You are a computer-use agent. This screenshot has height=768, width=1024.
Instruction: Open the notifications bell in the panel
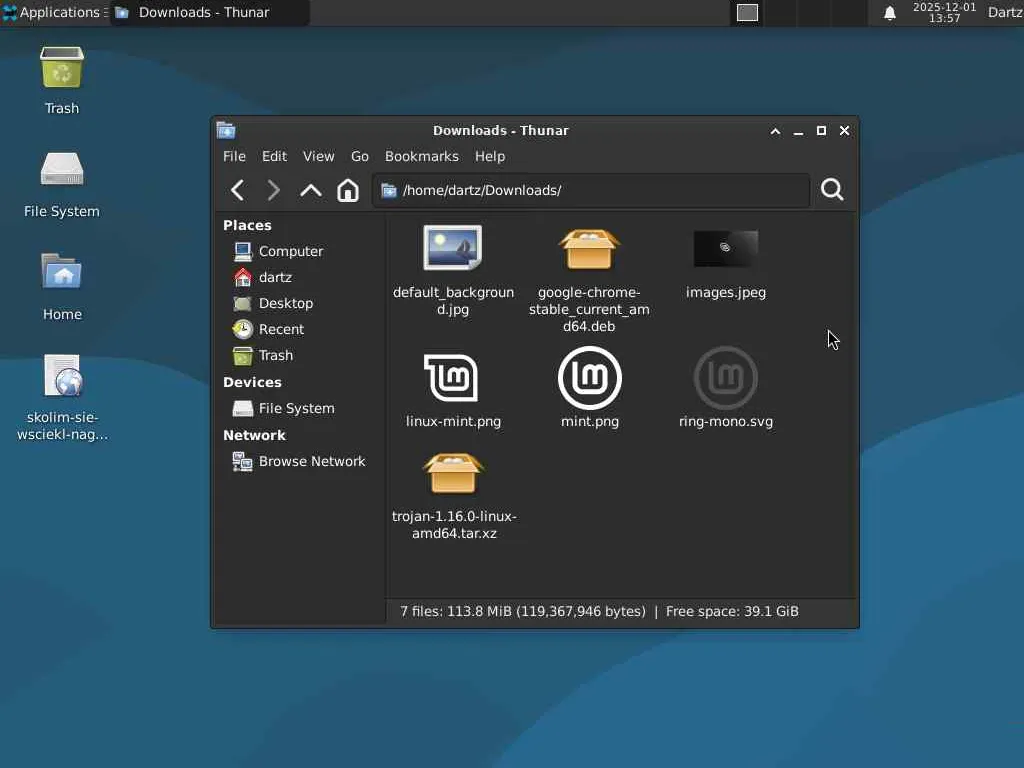point(889,12)
